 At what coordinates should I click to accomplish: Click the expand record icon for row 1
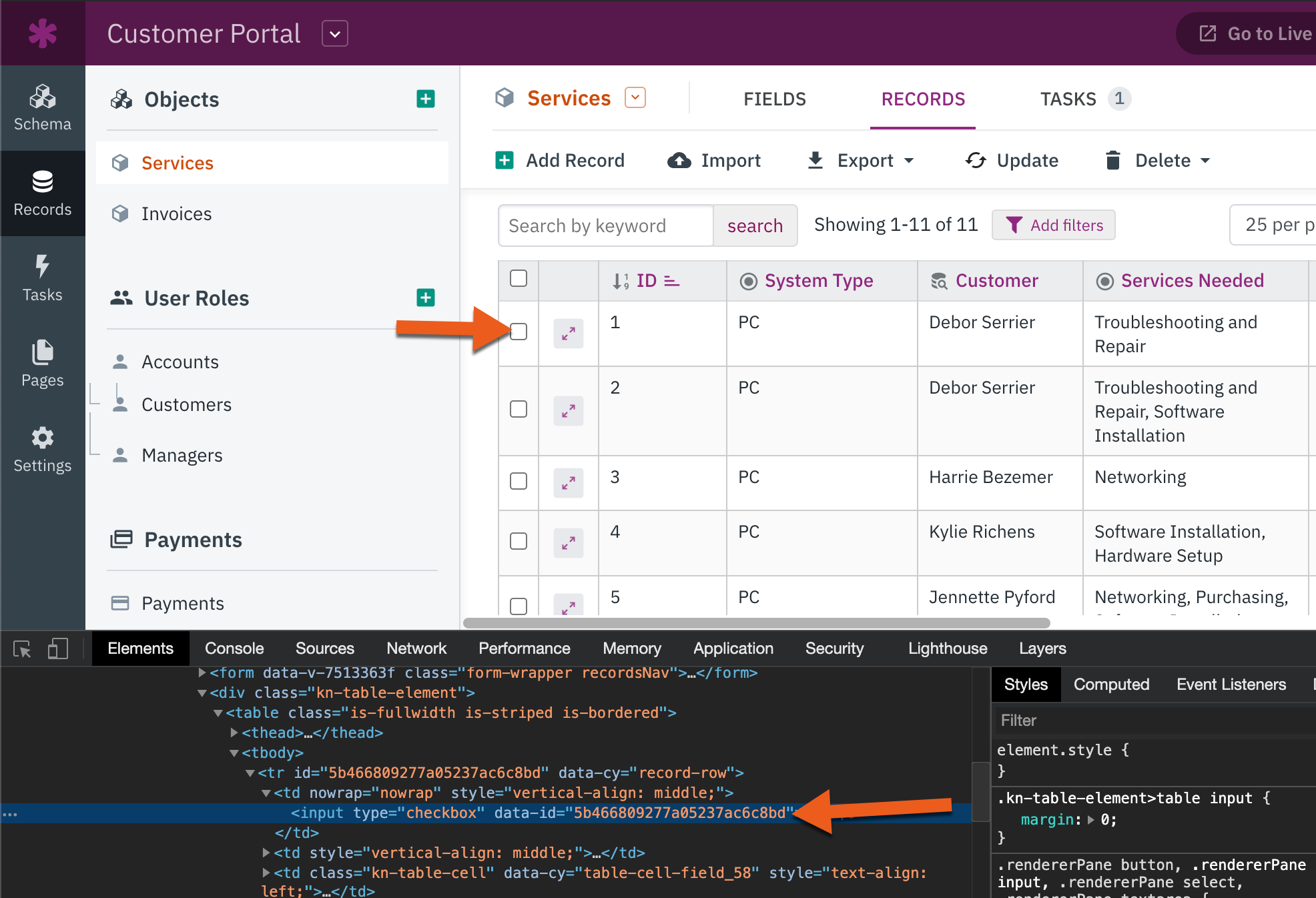(568, 333)
